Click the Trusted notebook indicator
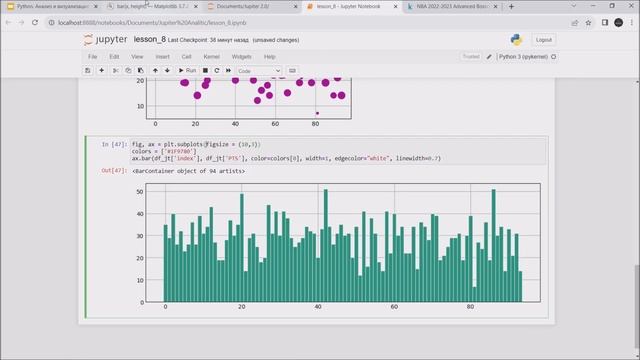Image resolution: width=640 pixels, height=360 pixels. [471, 57]
